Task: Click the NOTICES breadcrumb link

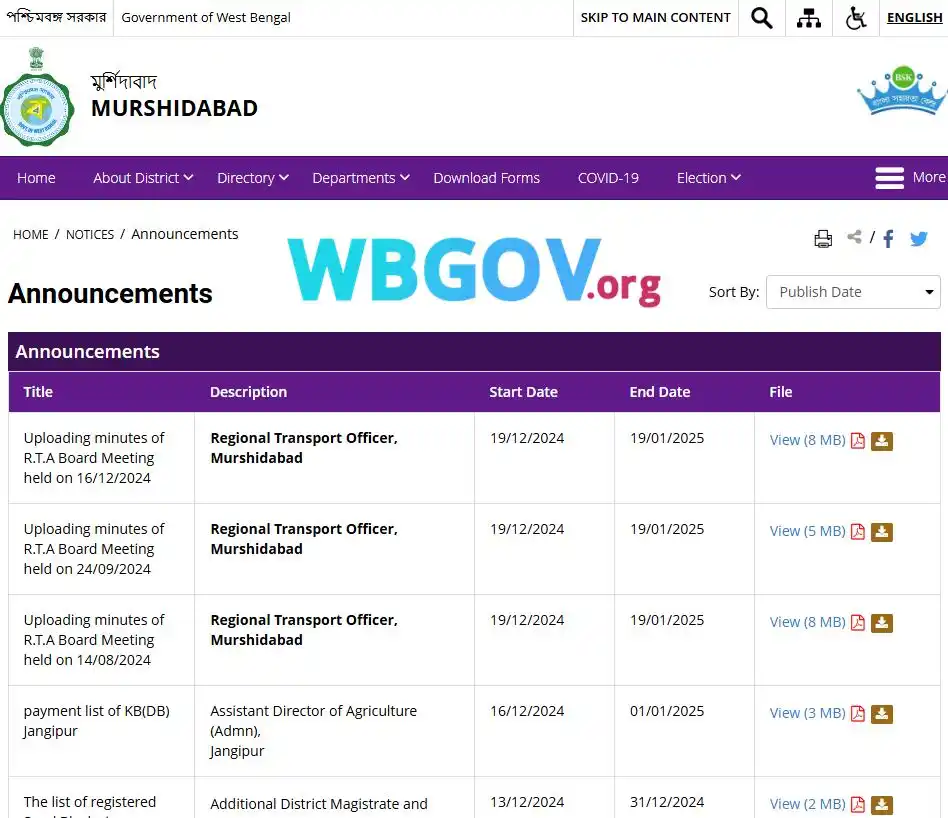Action: 89,234
